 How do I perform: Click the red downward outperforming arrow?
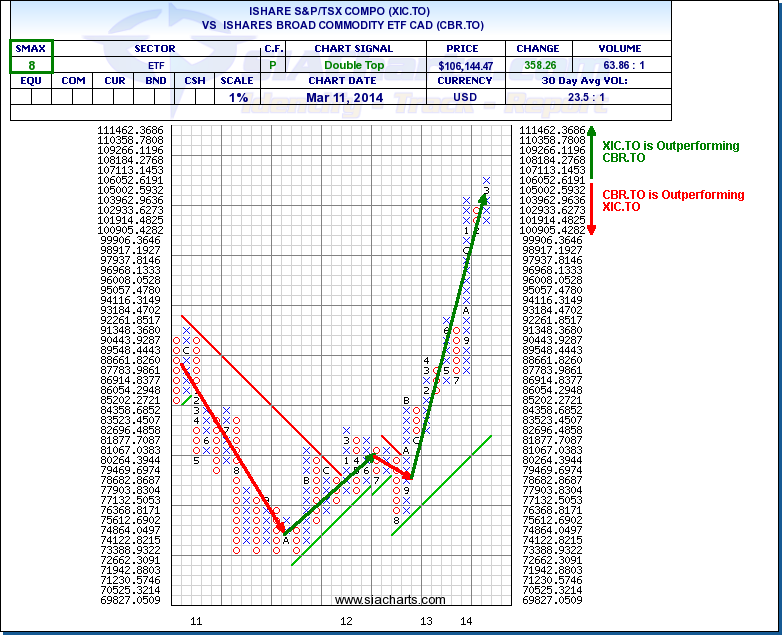click(591, 207)
